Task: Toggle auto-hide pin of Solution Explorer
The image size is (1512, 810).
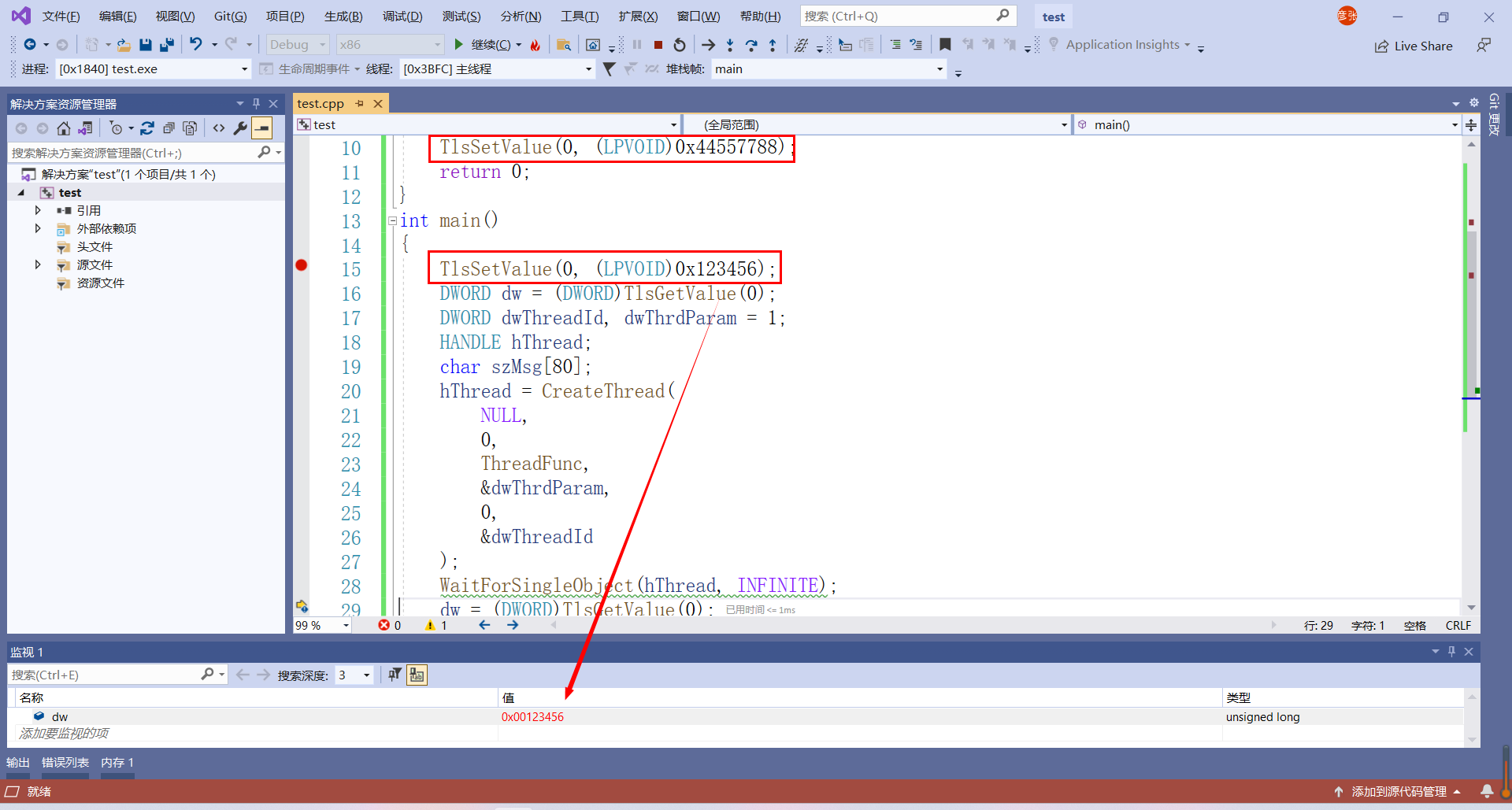Action: coord(256,103)
